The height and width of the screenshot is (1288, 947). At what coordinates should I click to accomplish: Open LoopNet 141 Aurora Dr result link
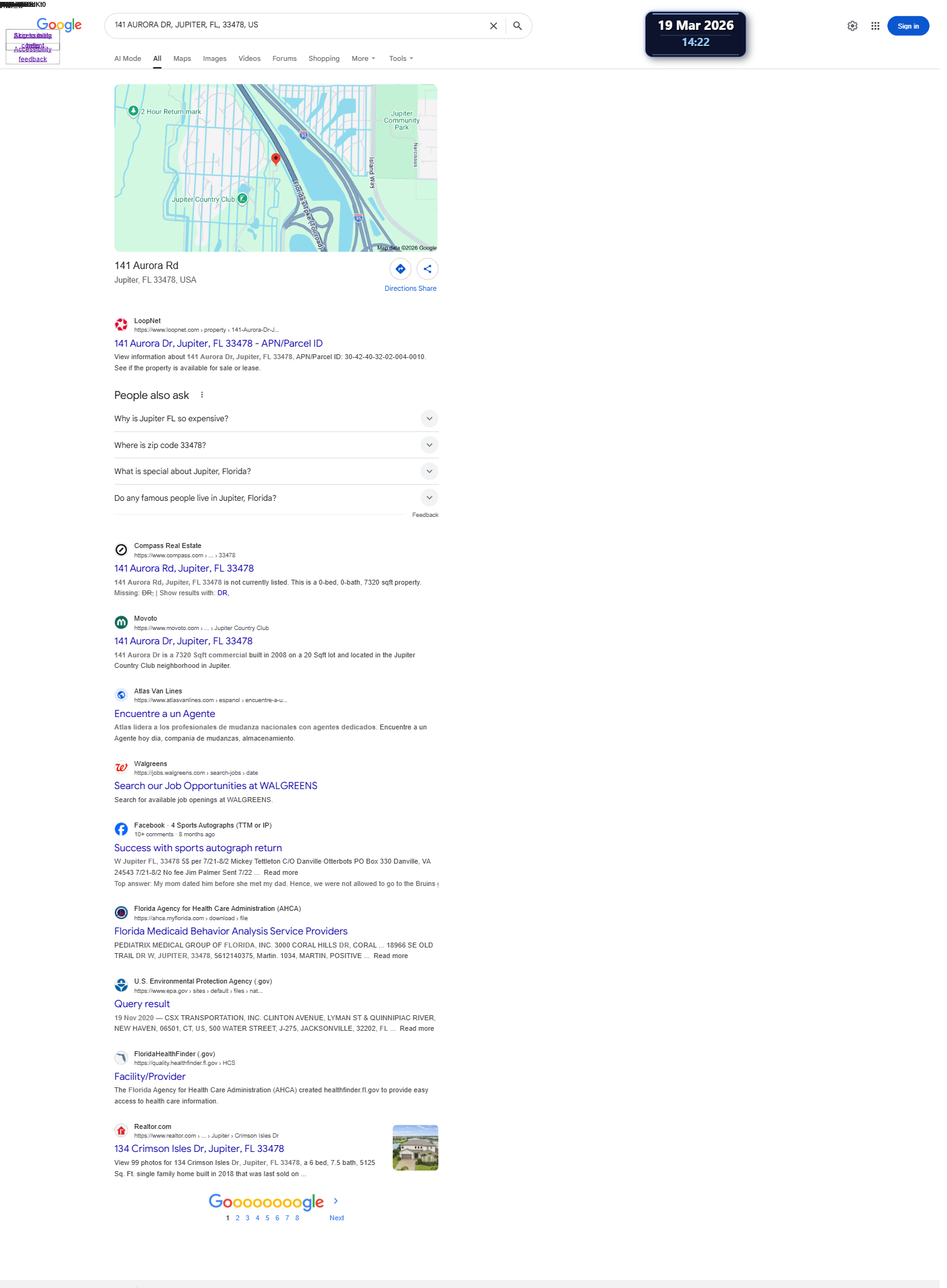pos(218,344)
